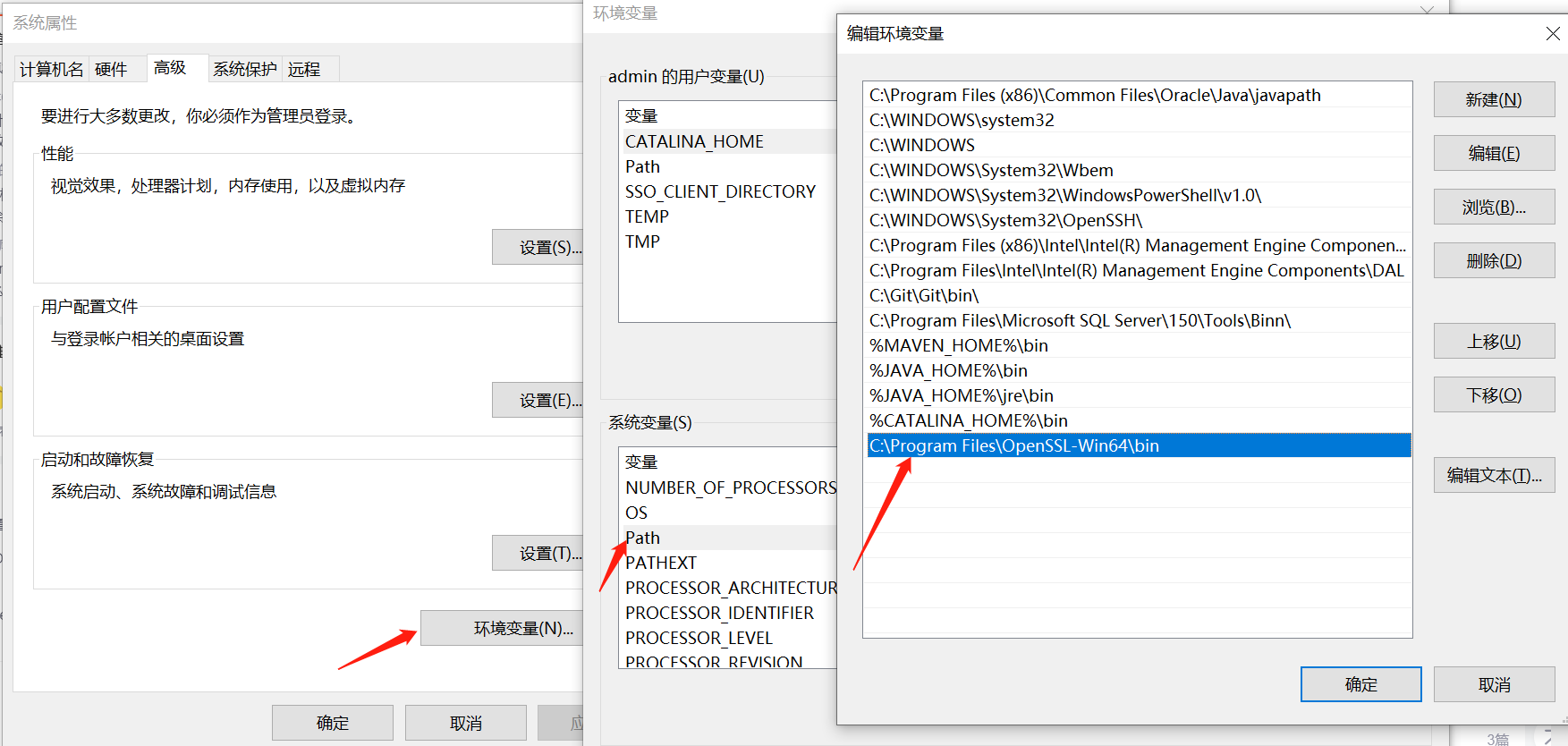Screen dimensions: 1568x746
Task: Select Path in the system variables list
Action: click(x=643, y=538)
